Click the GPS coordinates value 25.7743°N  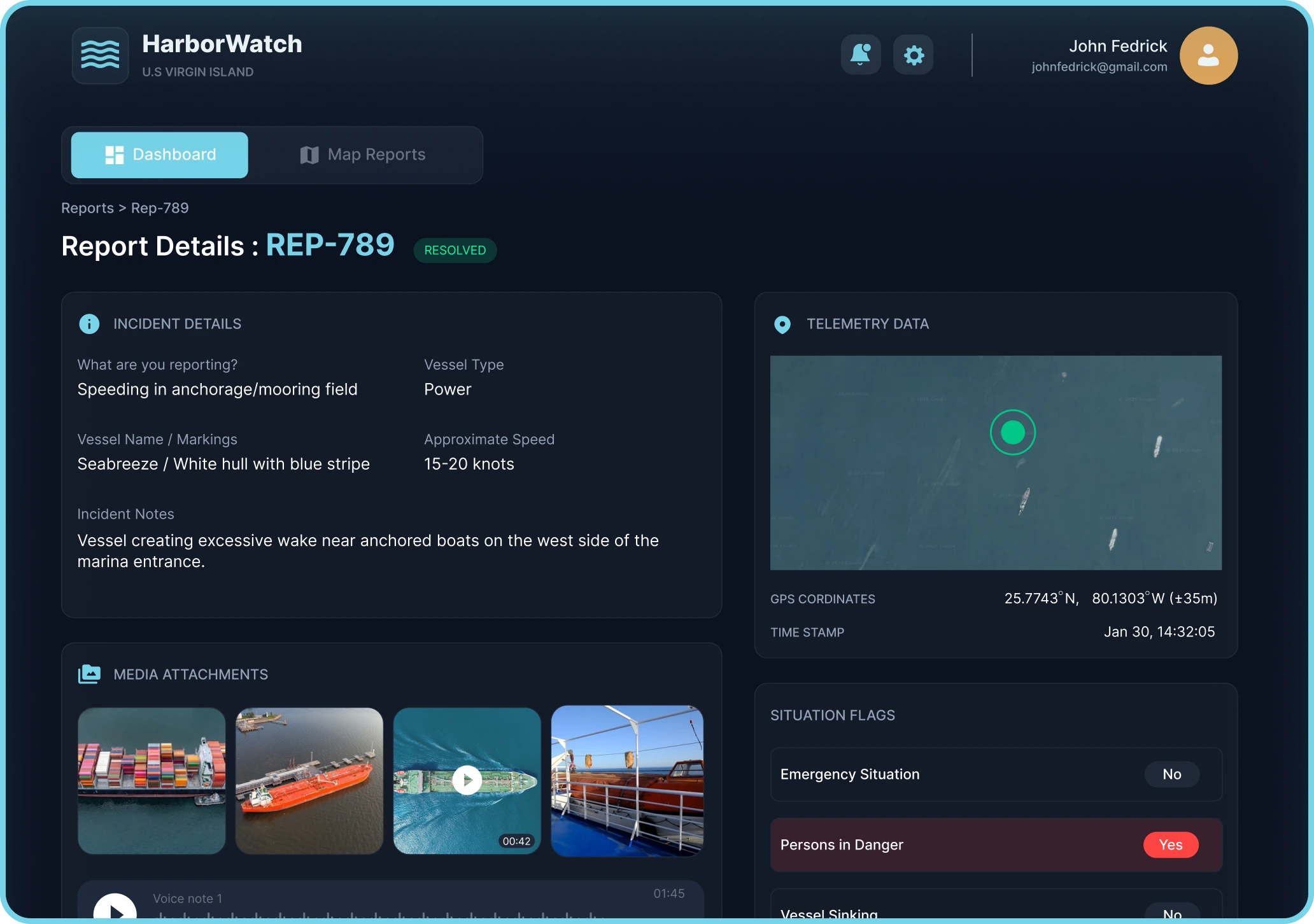1042,598
